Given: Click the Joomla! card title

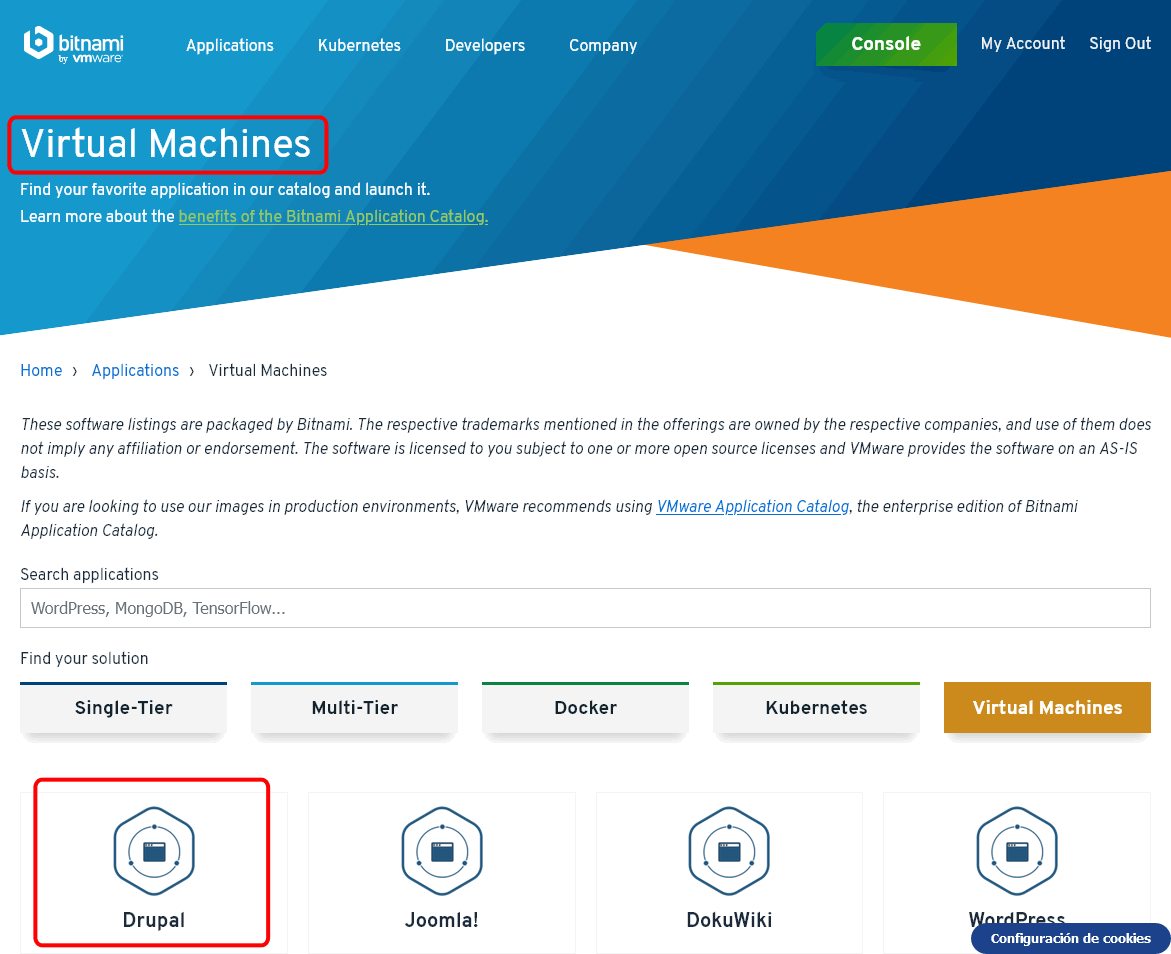Looking at the screenshot, I should (x=442, y=920).
